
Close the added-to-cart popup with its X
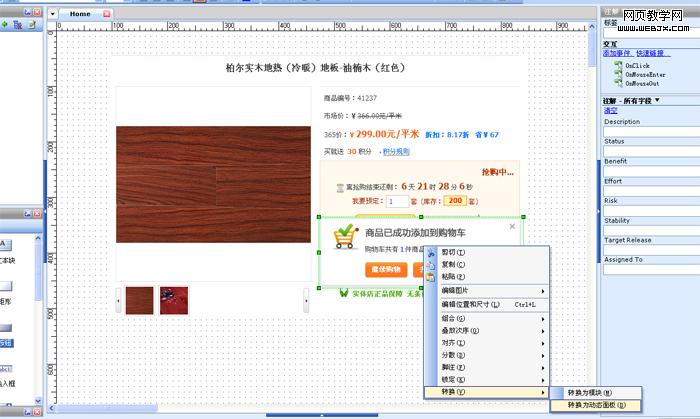[x=512, y=226]
